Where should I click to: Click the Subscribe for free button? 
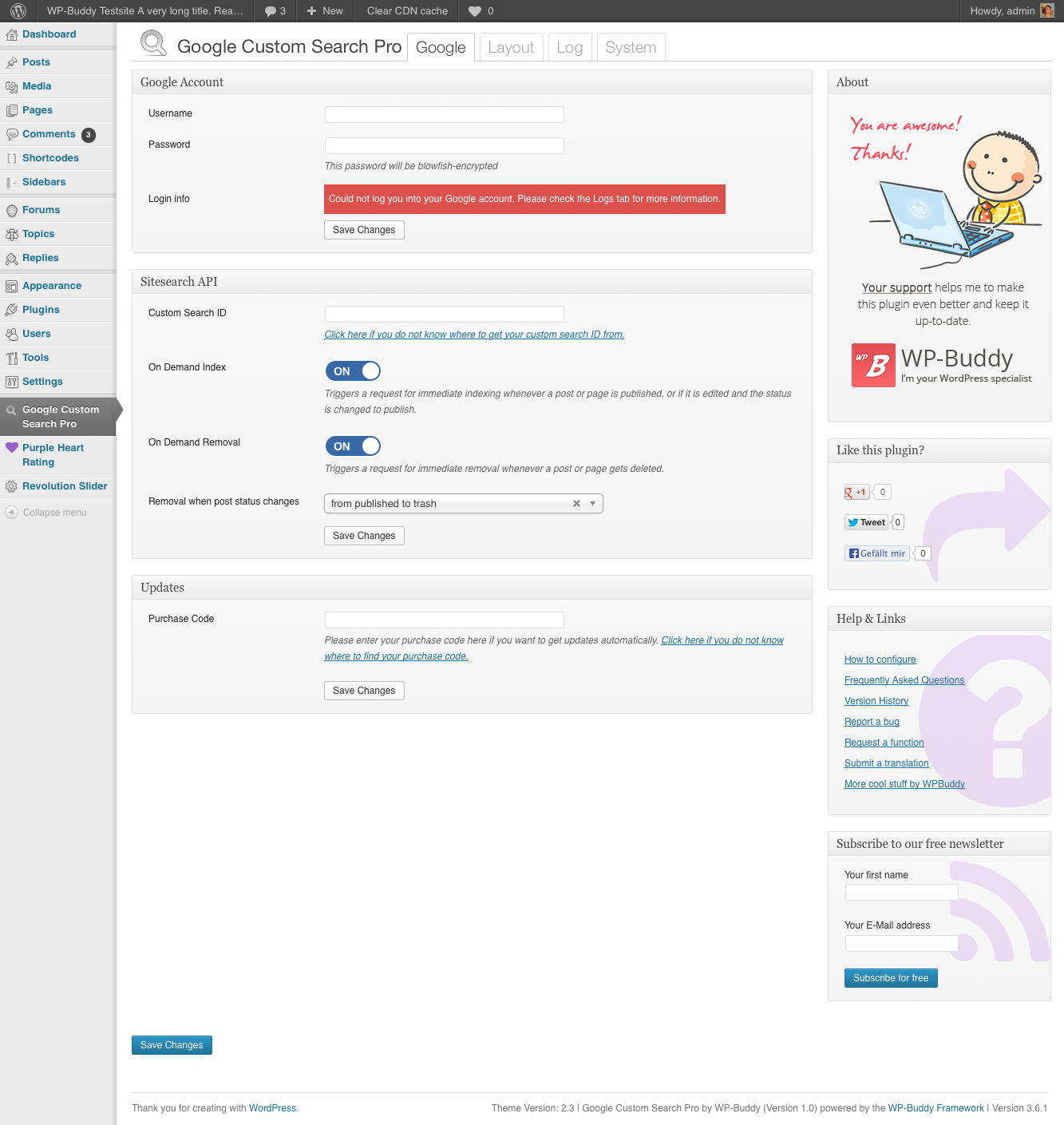[890, 978]
